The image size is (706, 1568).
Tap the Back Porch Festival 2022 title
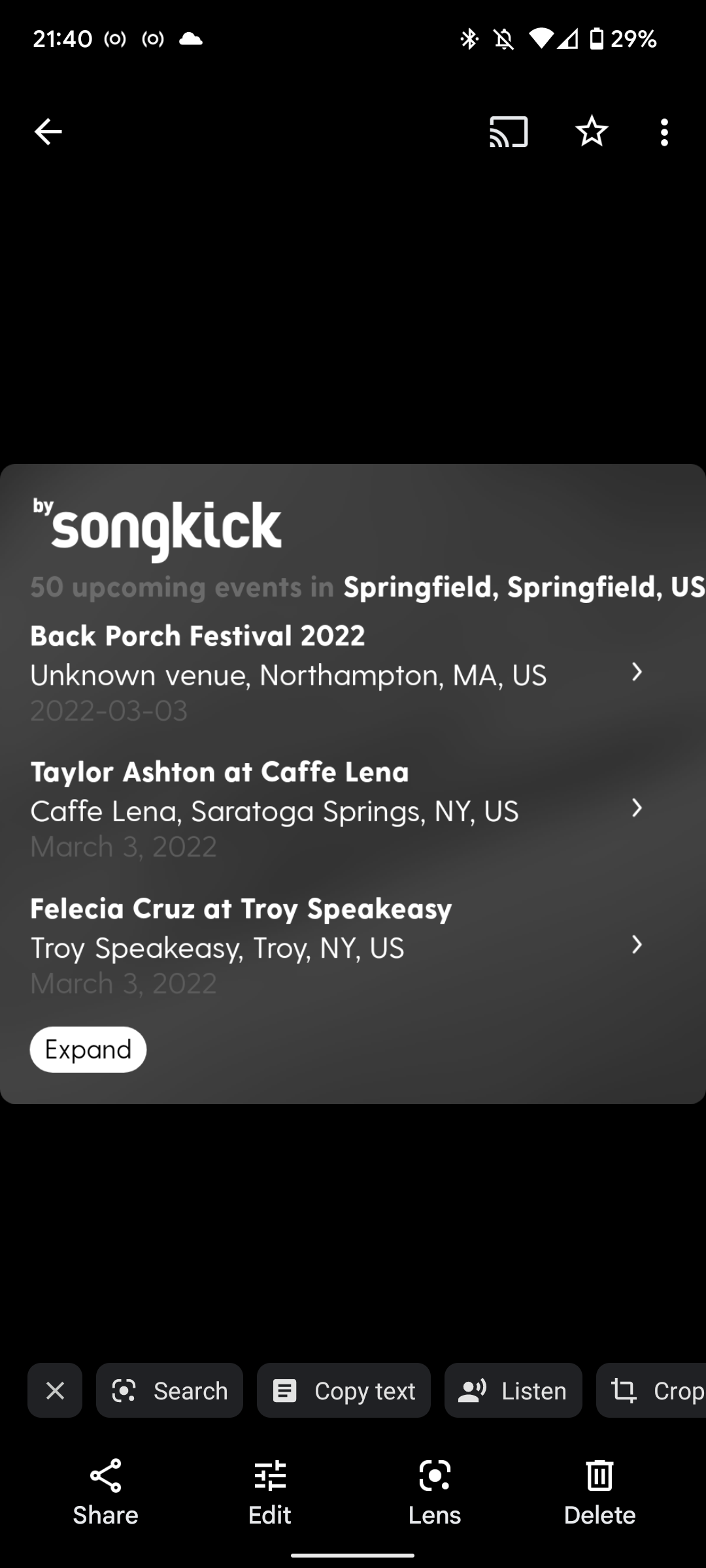197,636
